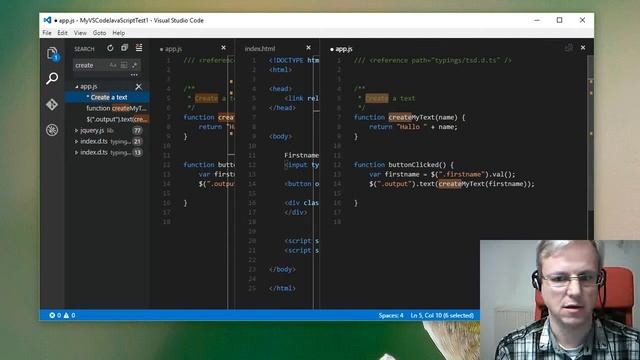640x360 pixels.
Task: Click '</html>' tag in index.html editor
Action: coord(282,288)
